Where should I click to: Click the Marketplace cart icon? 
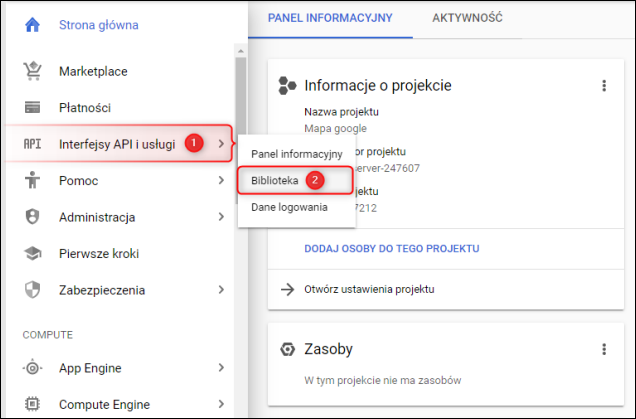[x=32, y=71]
